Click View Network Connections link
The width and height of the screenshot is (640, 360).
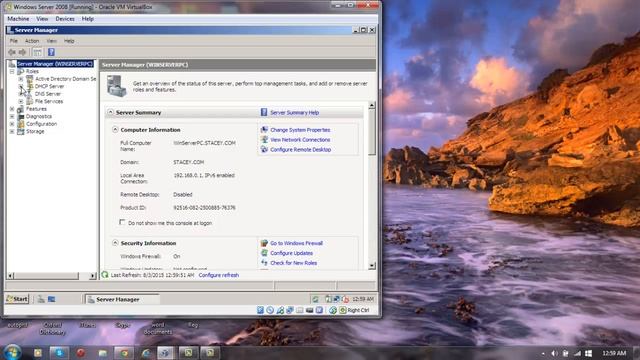click(x=300, y=140)
